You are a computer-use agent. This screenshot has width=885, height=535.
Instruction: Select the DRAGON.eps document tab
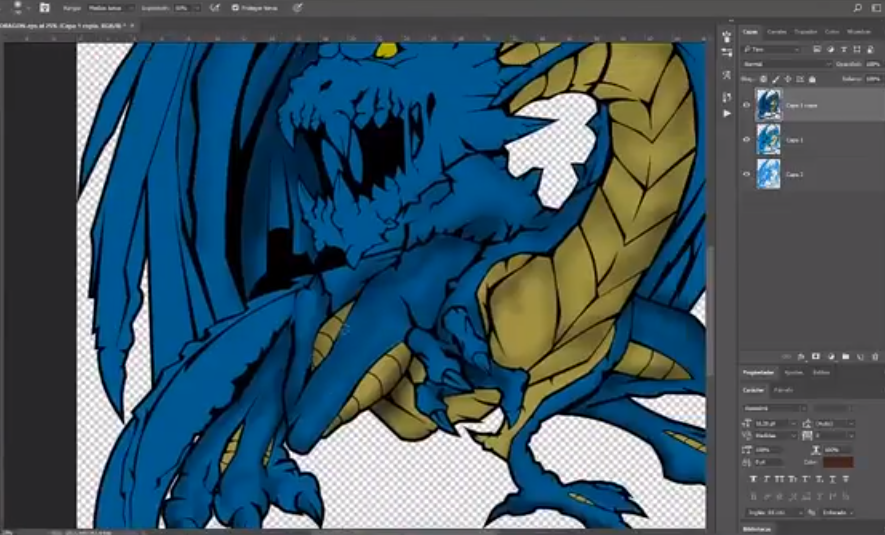coord(62,25)
